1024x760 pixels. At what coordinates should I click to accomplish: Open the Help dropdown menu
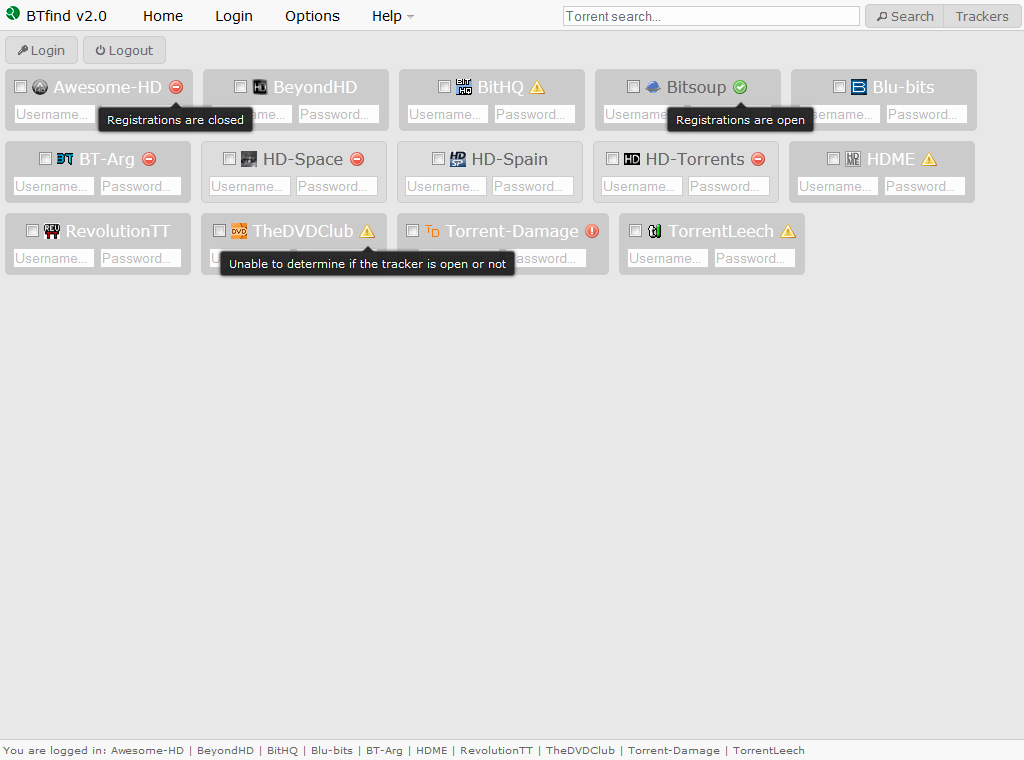pos(388,16)
